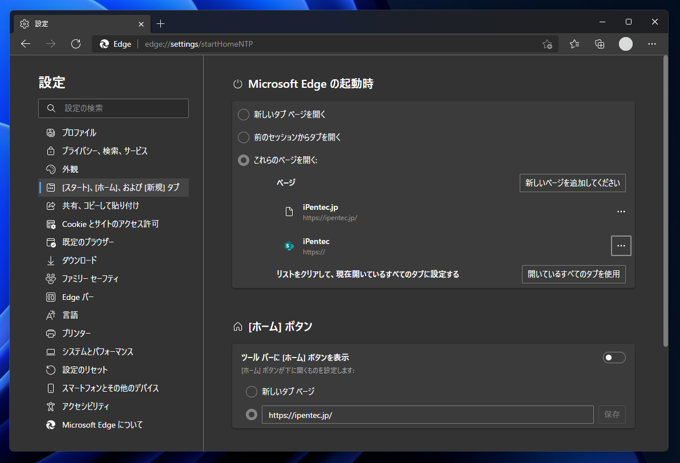Click the https://ipentec.jp/ URL under iPentec.jp
The height and width of the screenshot is (463, 680).
330,218
